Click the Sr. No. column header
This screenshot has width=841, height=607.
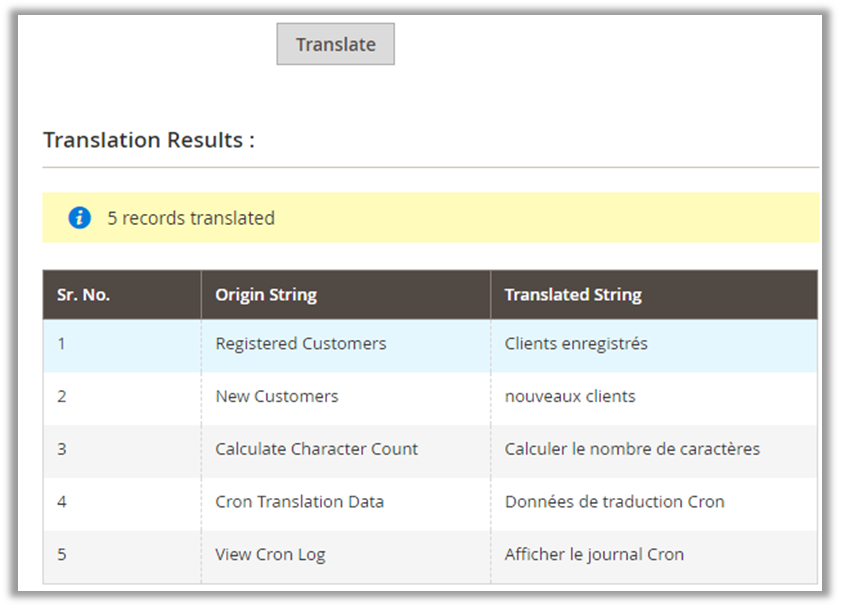pyautogui.click(x=84, y=295)
